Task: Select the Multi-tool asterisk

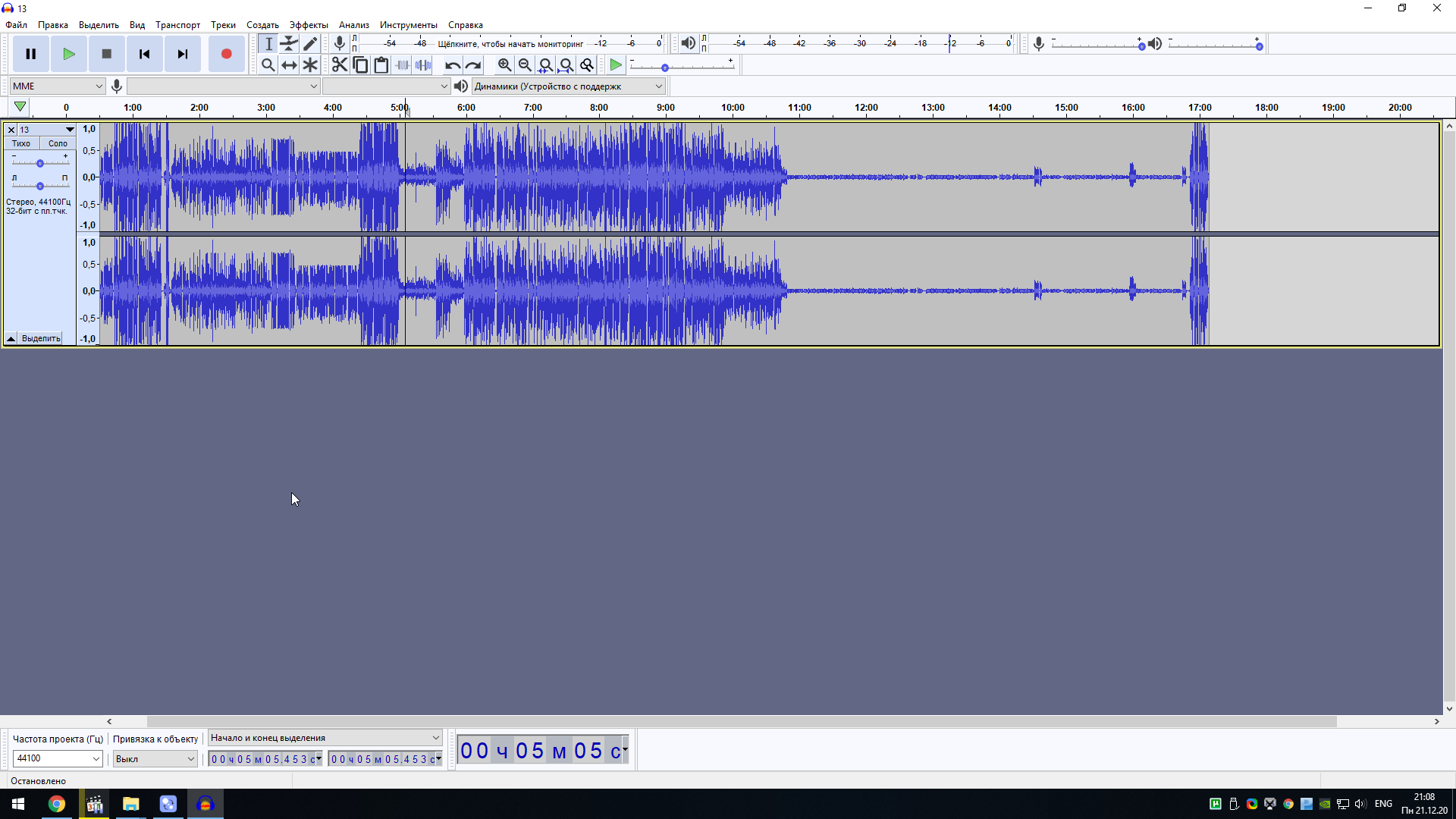Action: 310,65
